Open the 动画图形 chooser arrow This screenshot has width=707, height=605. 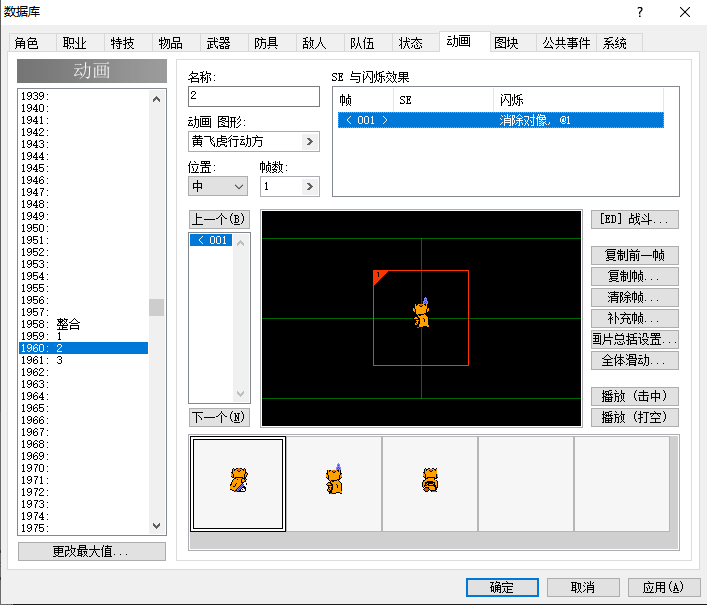tap(310, 142)
